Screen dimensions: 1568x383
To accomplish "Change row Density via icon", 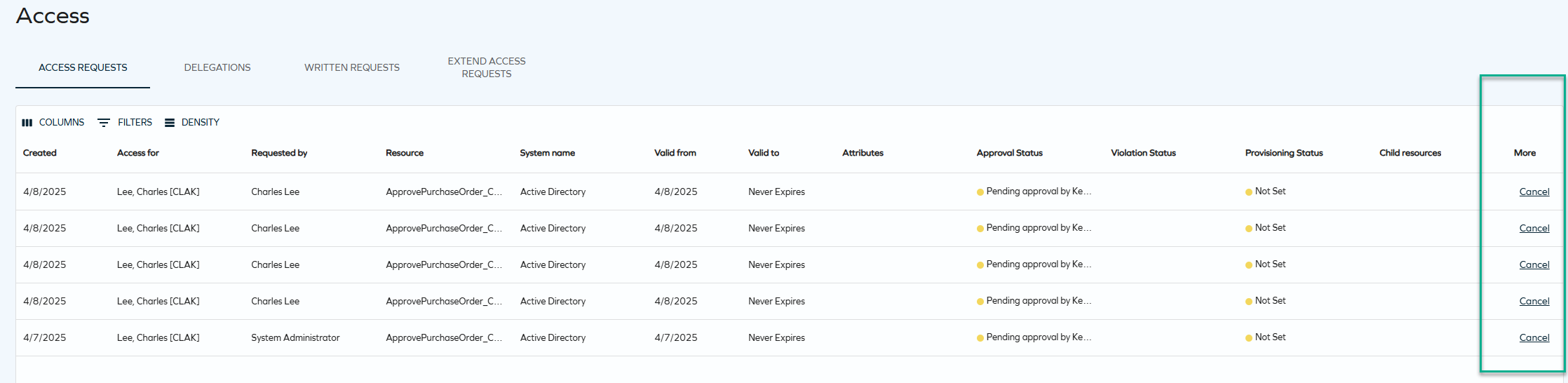I will point(170,123).
